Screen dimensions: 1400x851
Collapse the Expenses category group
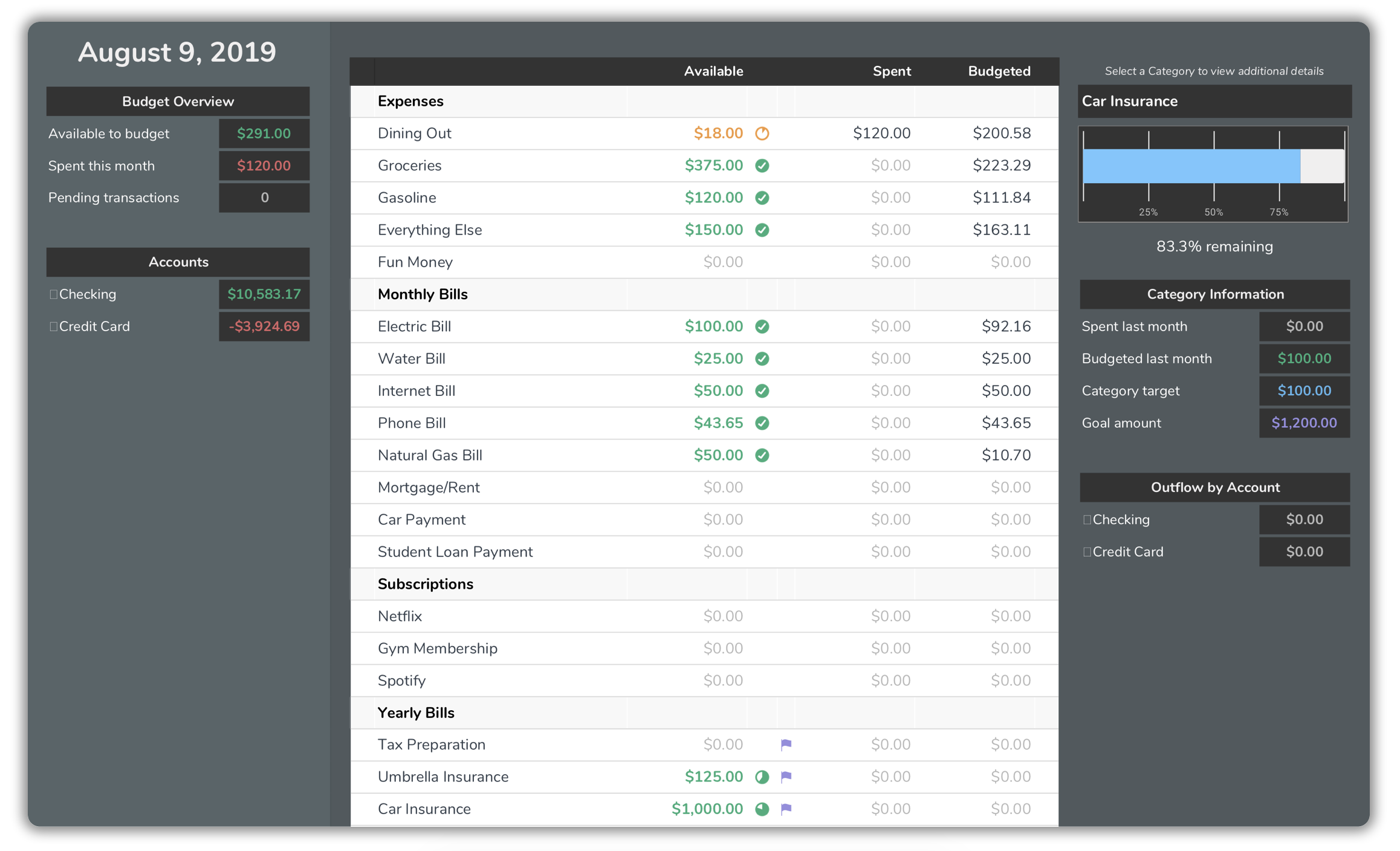410,102
